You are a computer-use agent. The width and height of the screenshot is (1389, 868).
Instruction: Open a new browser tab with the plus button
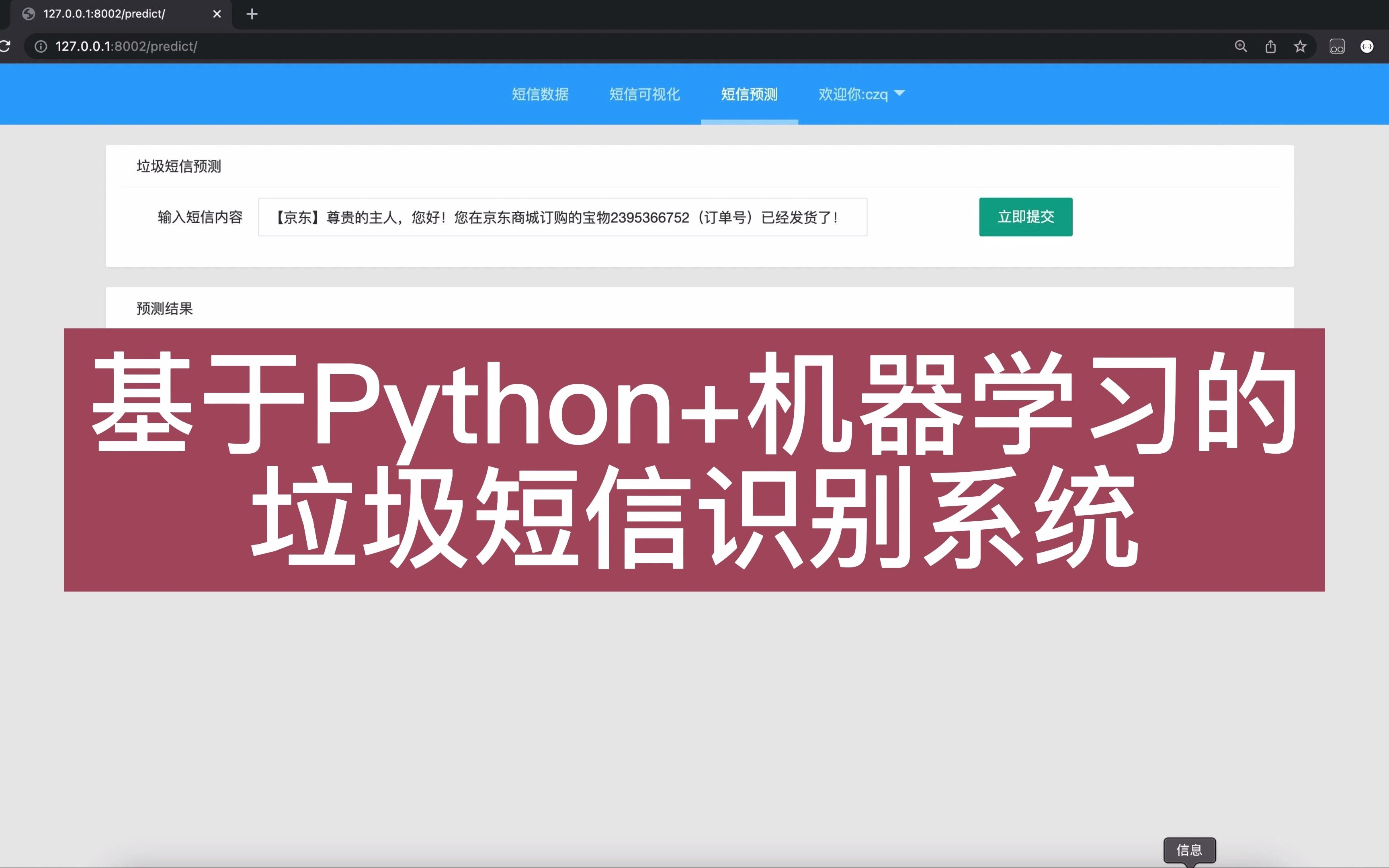coord(252,14)
